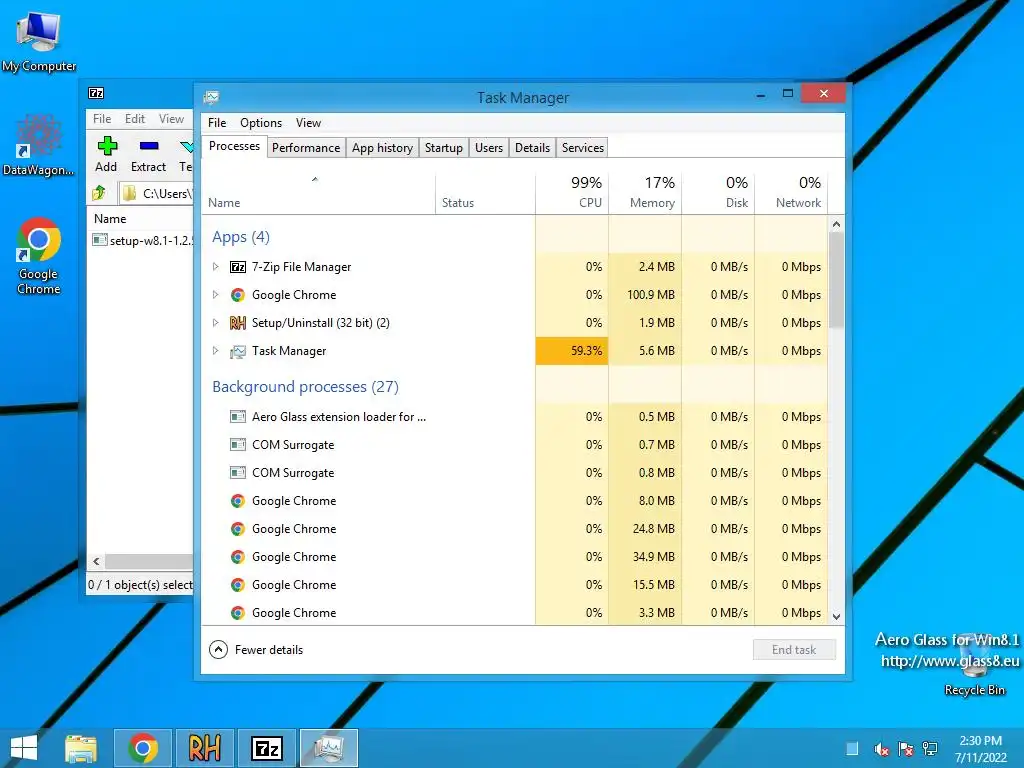Sort processes by Disk column

(x=718, y=192)
